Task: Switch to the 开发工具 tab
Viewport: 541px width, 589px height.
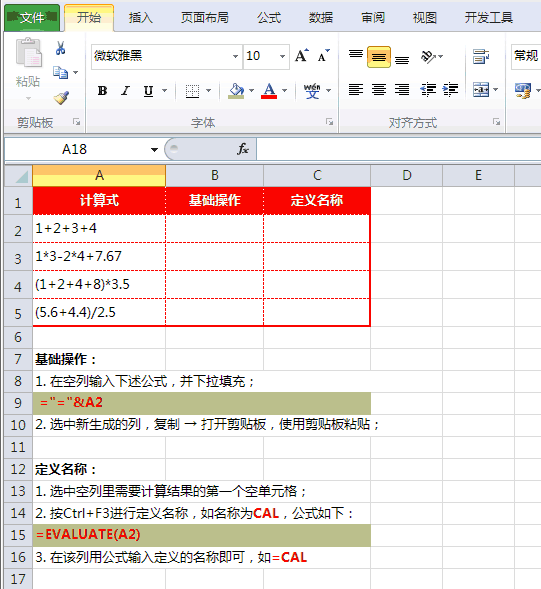Action: [x=488, y=17]
